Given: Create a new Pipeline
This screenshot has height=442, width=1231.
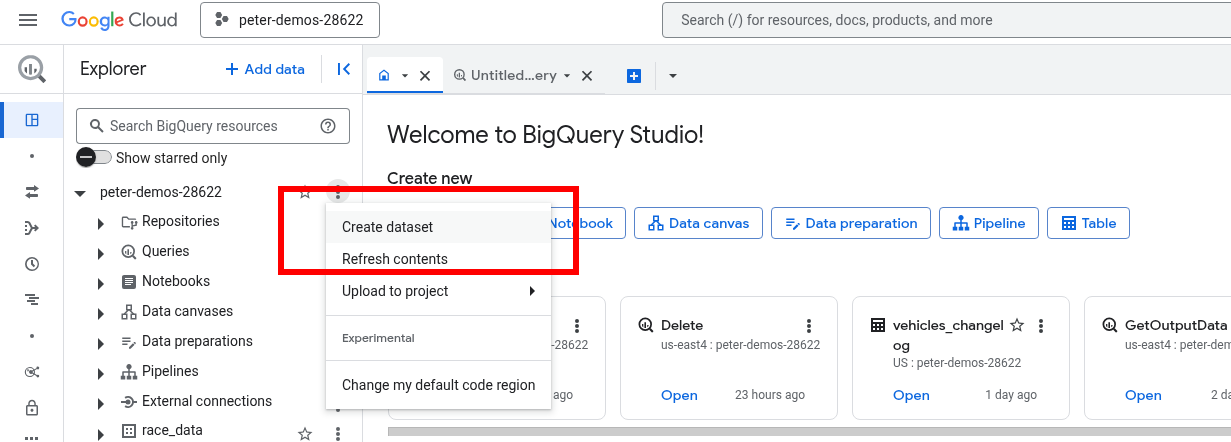Looking at the screenshot, I should [x=989, y=223].
